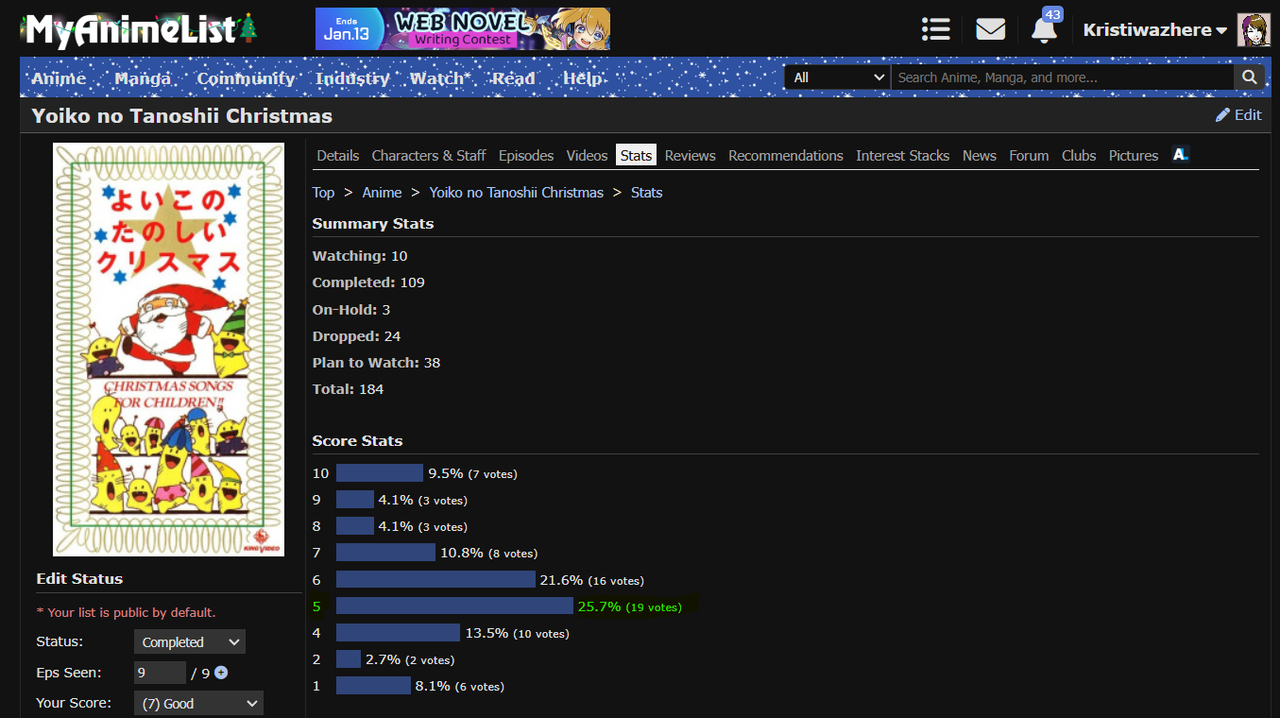The height and width of the screenshot is (718, 1280).
Task: Click the 'Anime' breadcrumb link
Action: [382, 192]
